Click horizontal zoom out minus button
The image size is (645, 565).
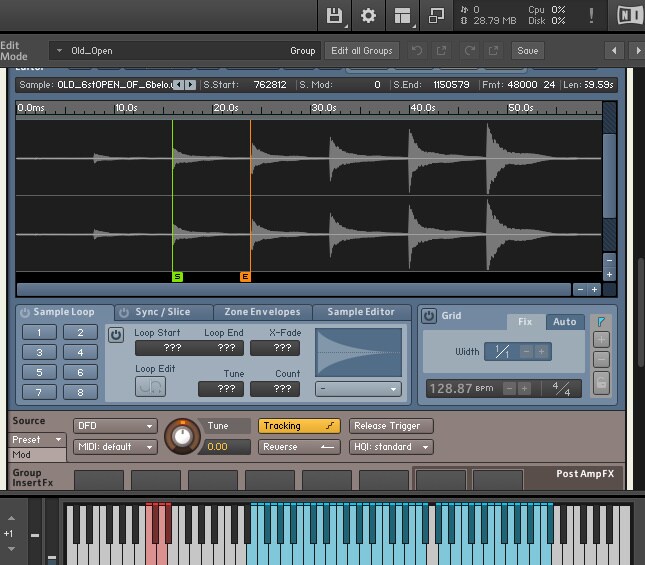pos(580,289)
